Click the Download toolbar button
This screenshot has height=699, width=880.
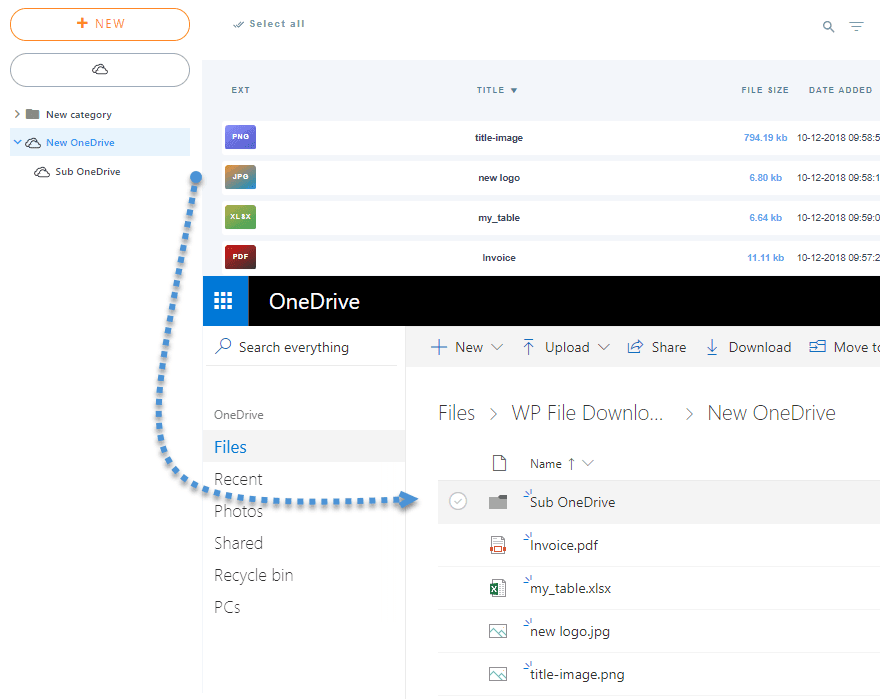pyautogui.click(x=749, y=347)
